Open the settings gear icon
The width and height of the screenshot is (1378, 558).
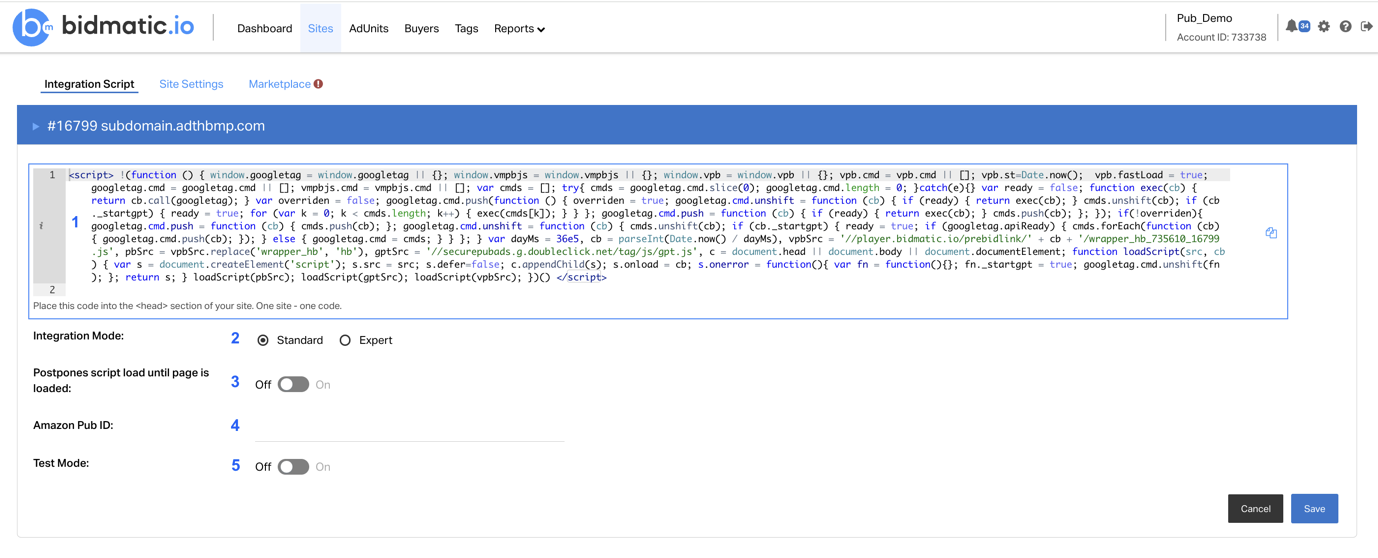[x=1324, y=26]
